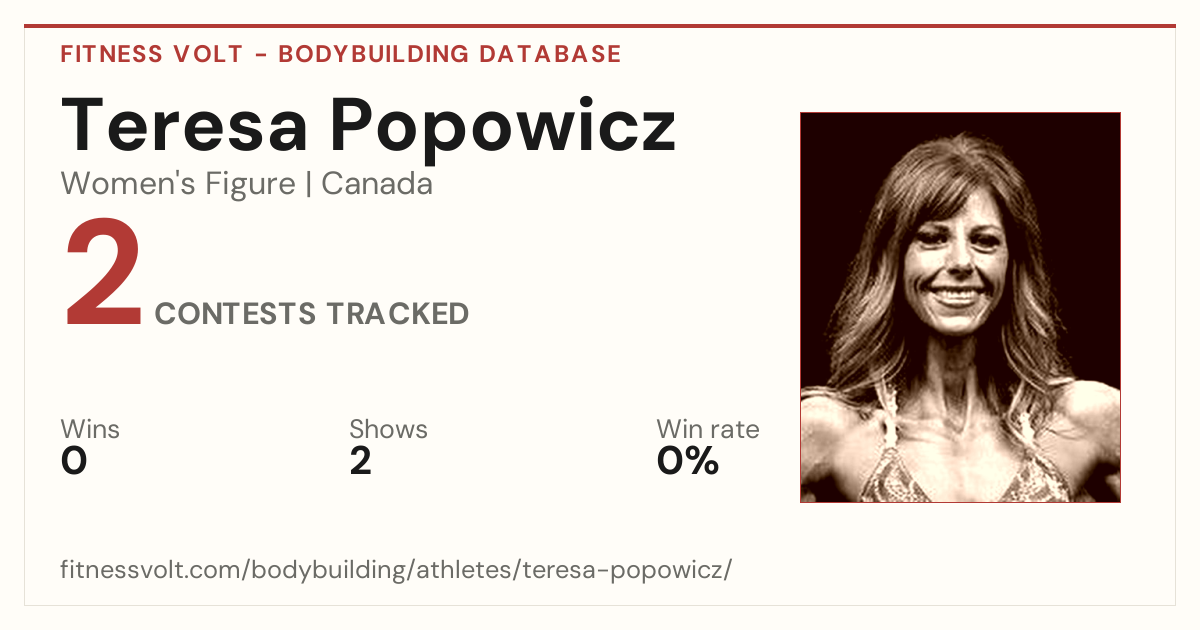Click the BODYBUILDING DATABASE header text
1200x630 pixels.
pyautogui.click(x=450, y=54)
